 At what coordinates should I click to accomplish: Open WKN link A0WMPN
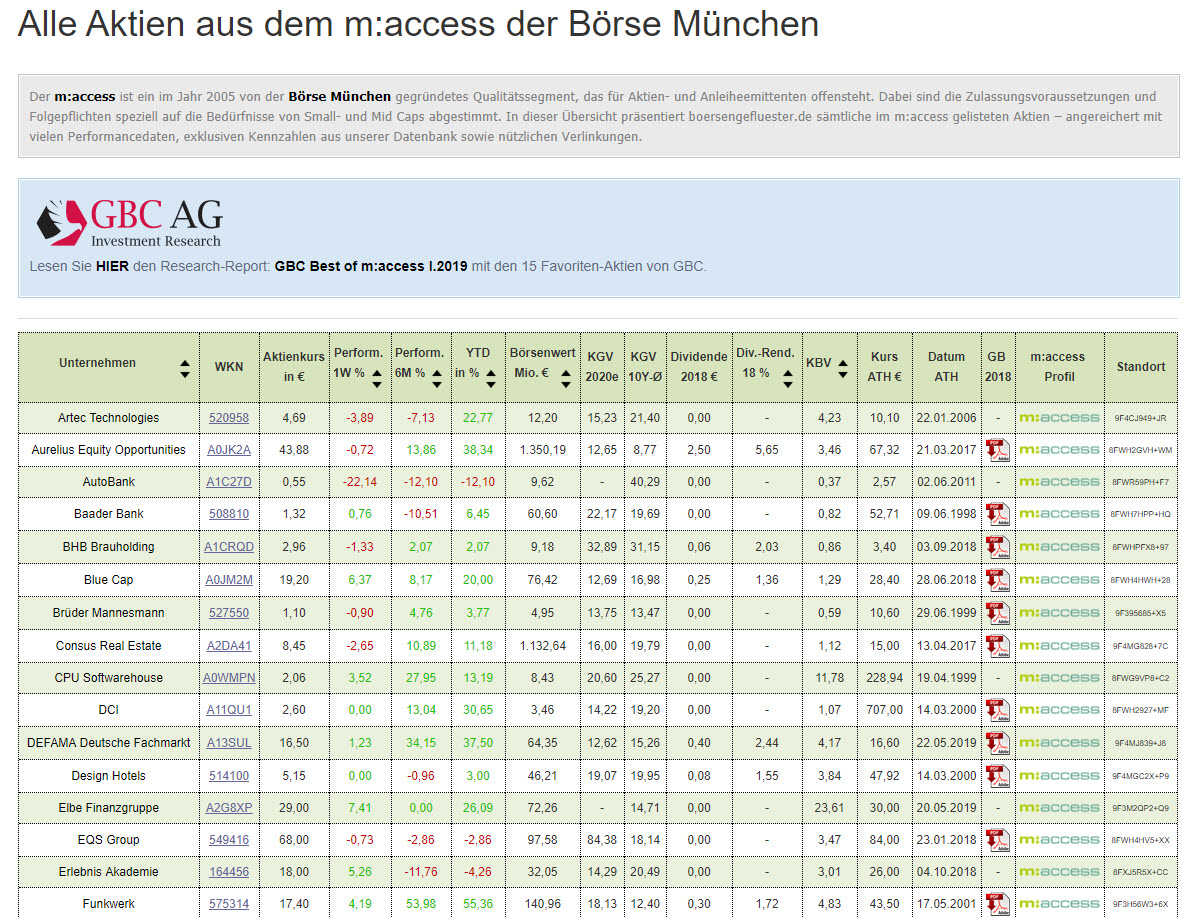click(229, 678)
